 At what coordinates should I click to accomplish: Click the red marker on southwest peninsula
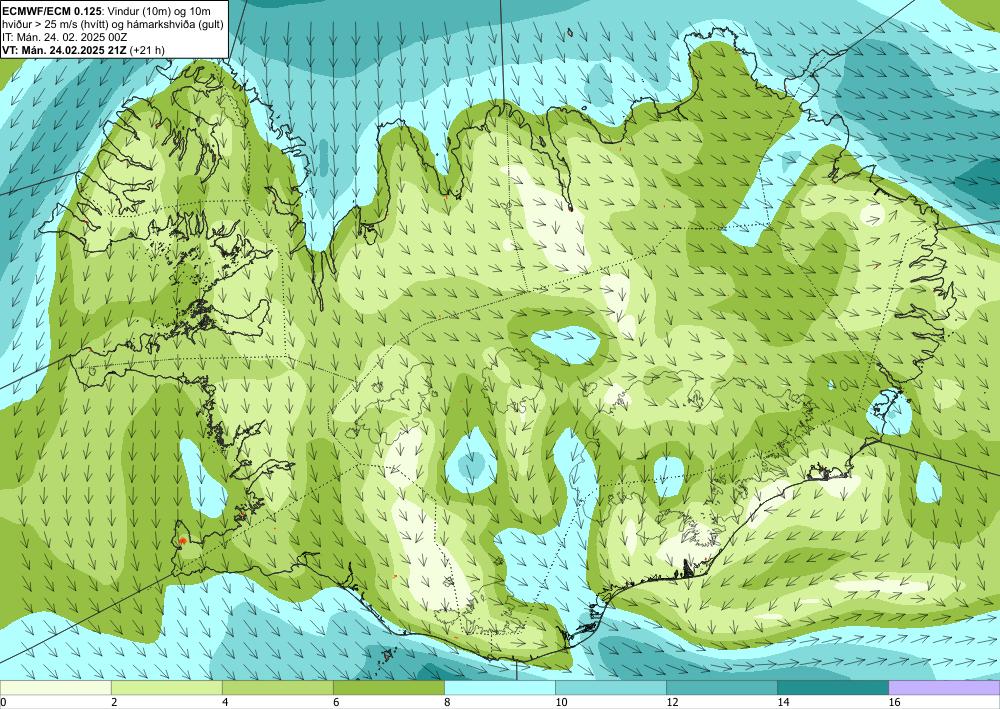tap(182, 541)
